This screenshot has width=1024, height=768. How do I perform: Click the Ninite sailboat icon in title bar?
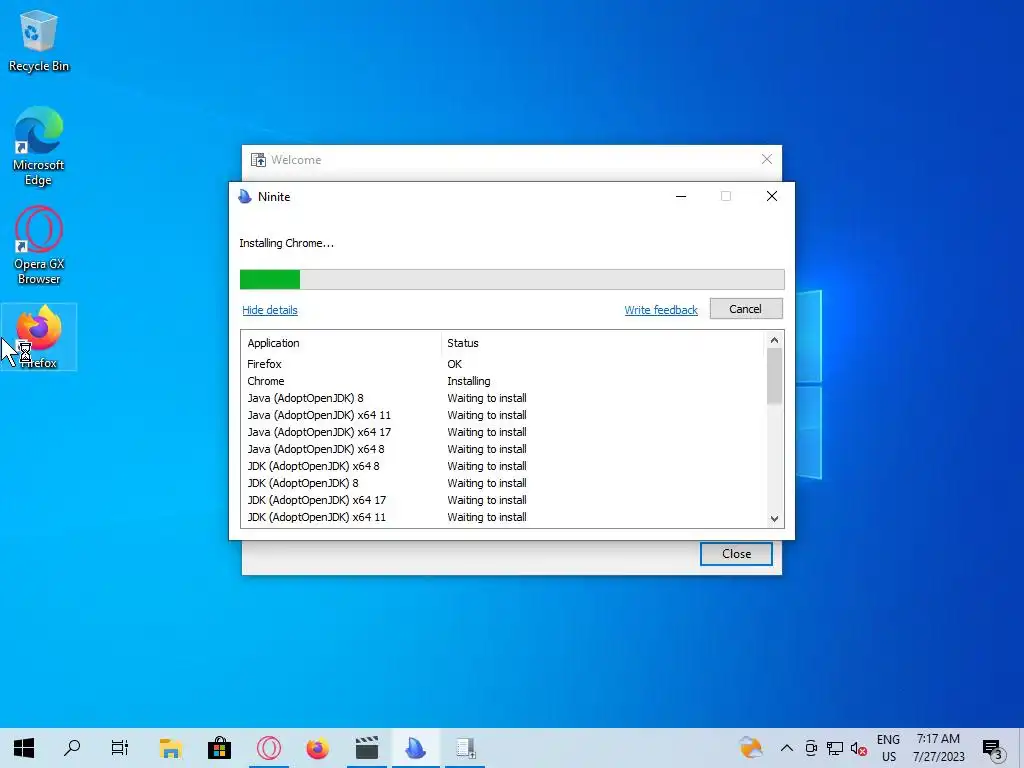coord(245,197)
